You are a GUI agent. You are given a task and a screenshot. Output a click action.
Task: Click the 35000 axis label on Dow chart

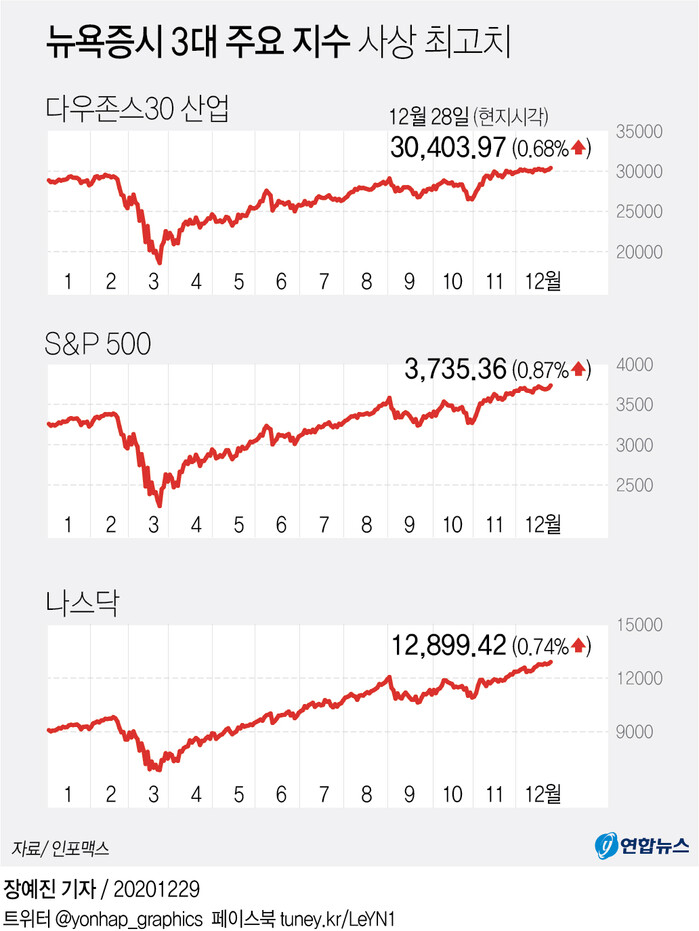635,131
